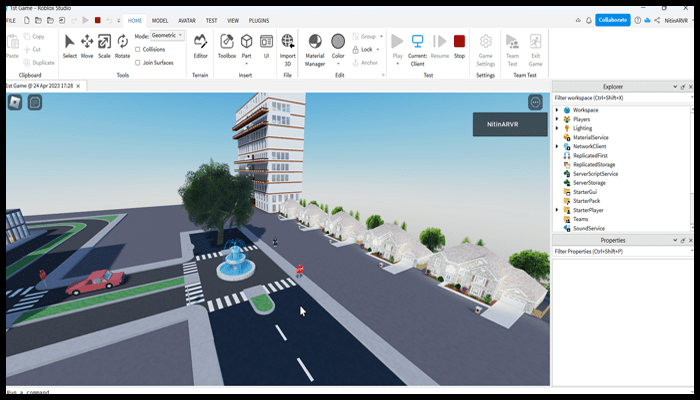Viewport: 700px width, 400px height.
Task: Click the Color edit icon
Action: coord(338,42)
